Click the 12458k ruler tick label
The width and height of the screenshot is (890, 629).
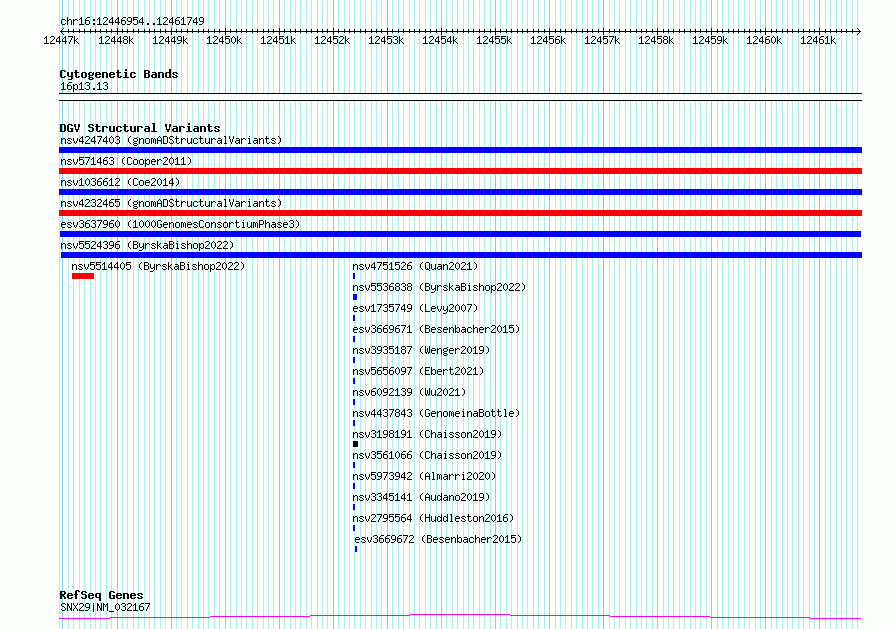(656, 40)
